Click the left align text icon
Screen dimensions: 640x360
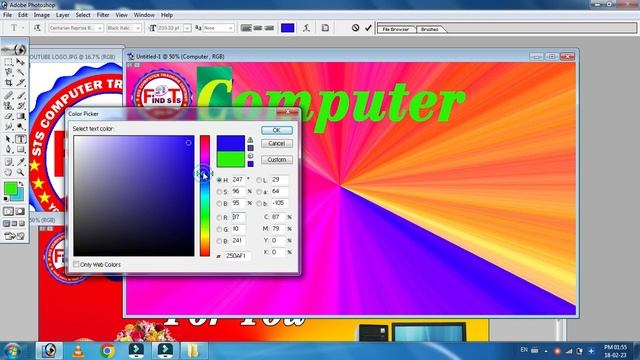point(246,28)
